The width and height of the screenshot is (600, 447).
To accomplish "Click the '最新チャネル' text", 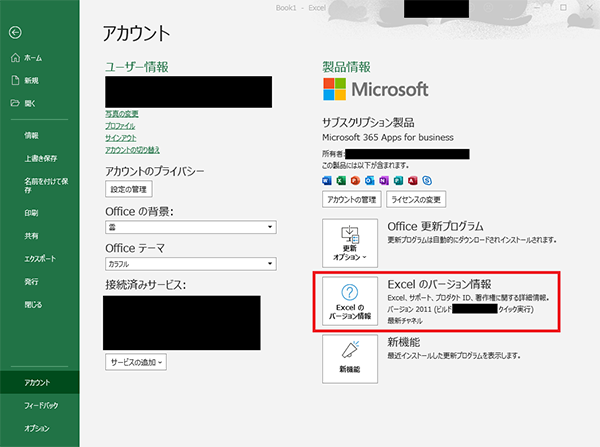I will [x=405, y=321].
